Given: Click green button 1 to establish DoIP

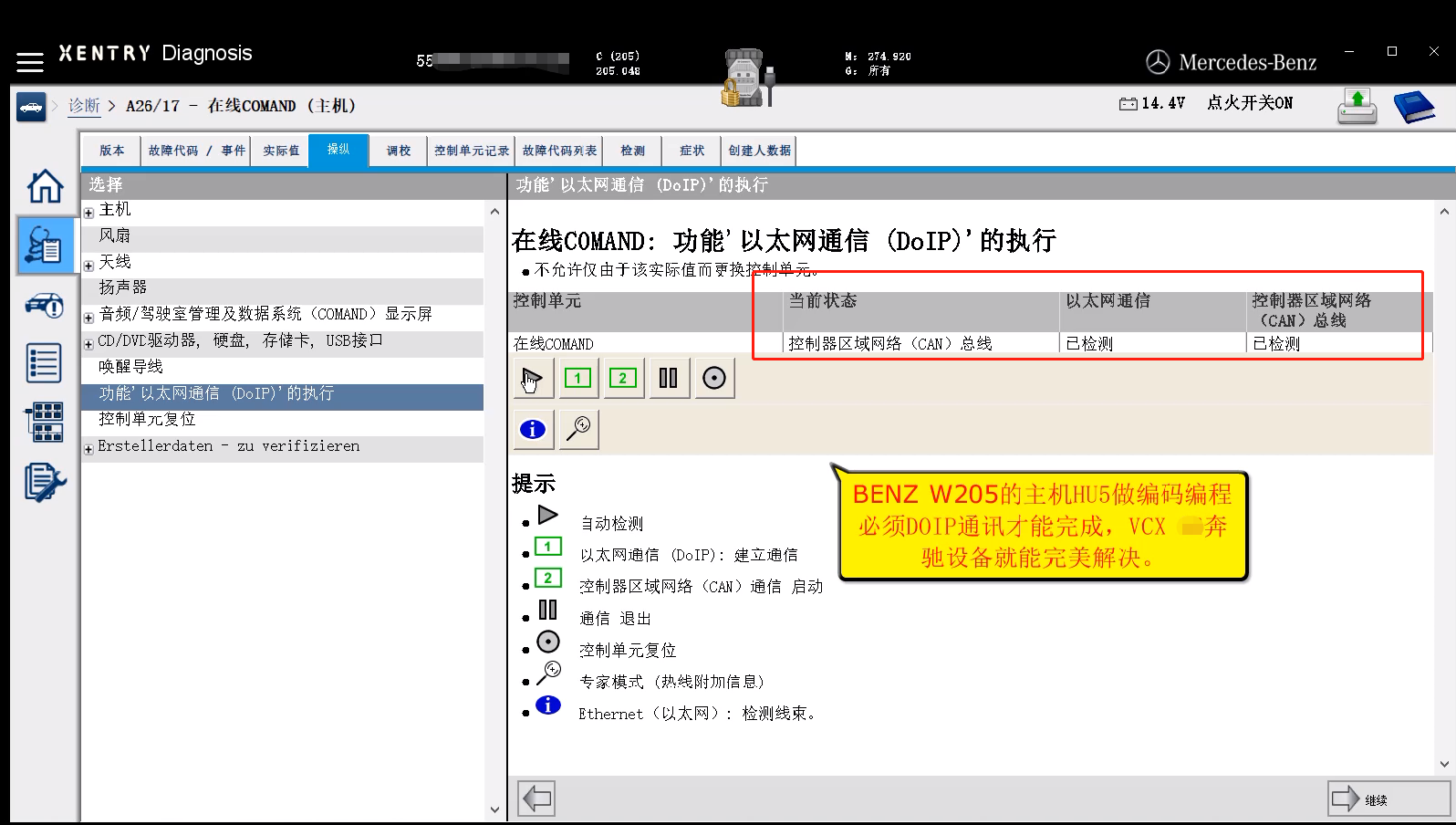Looking at the screenshot, I should click(x=577, y=378).
